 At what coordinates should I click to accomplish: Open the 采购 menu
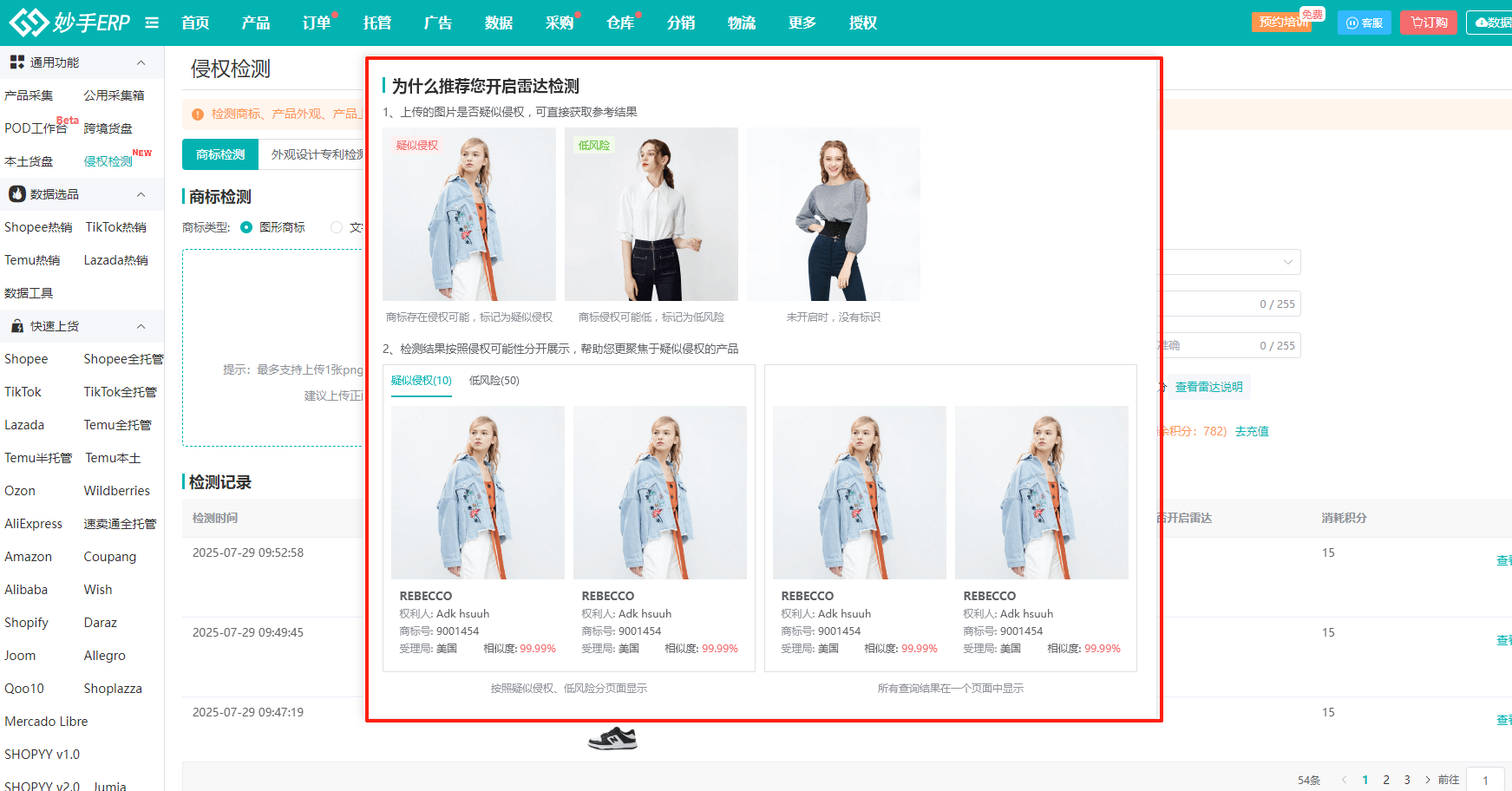560,23
